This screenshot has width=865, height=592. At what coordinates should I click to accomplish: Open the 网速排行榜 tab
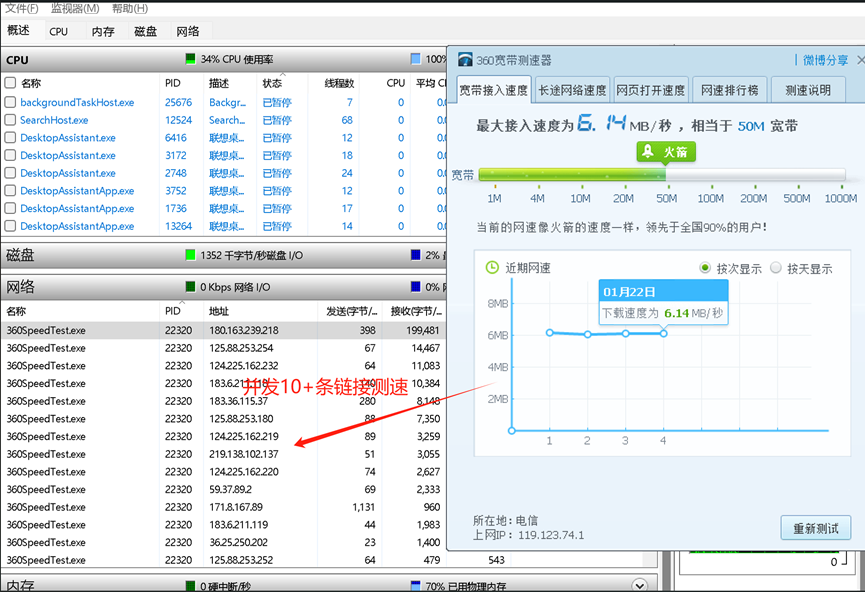point(729,90)
